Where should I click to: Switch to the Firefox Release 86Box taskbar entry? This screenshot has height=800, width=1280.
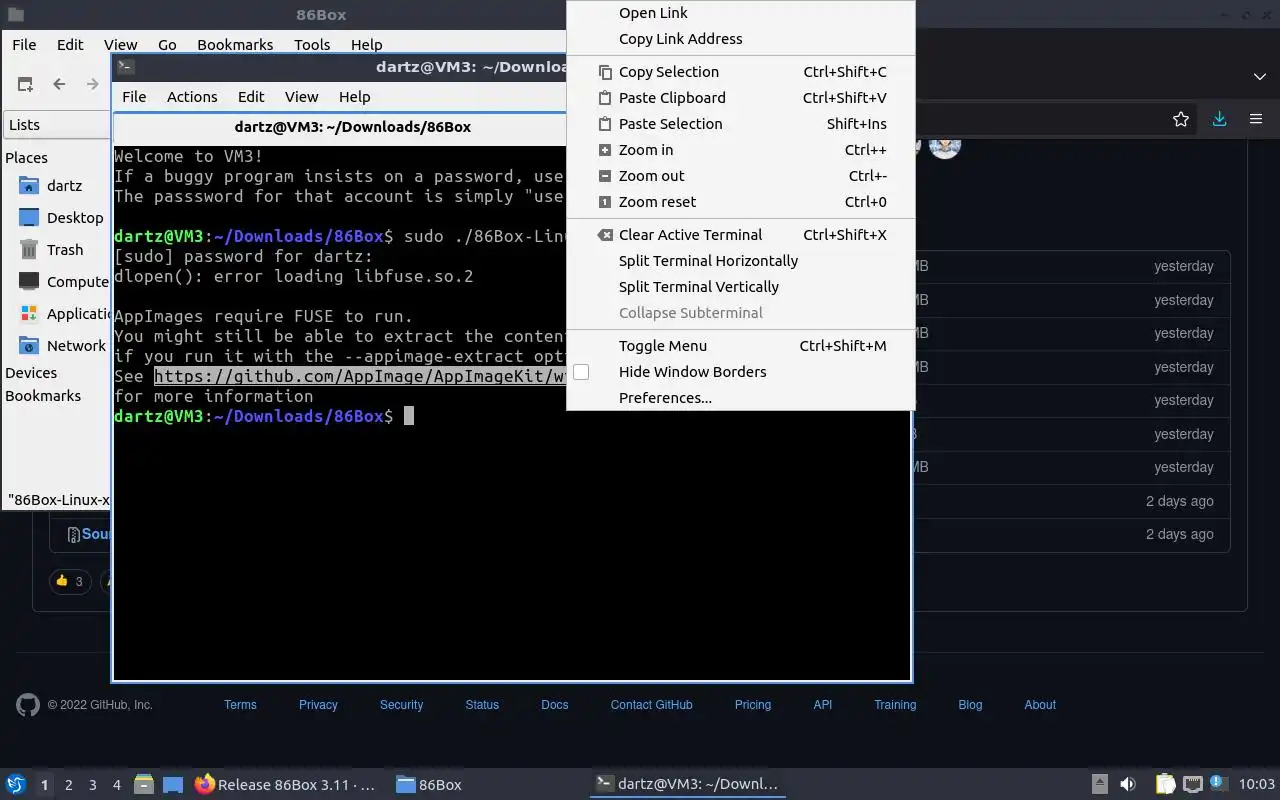coord(286,785)
